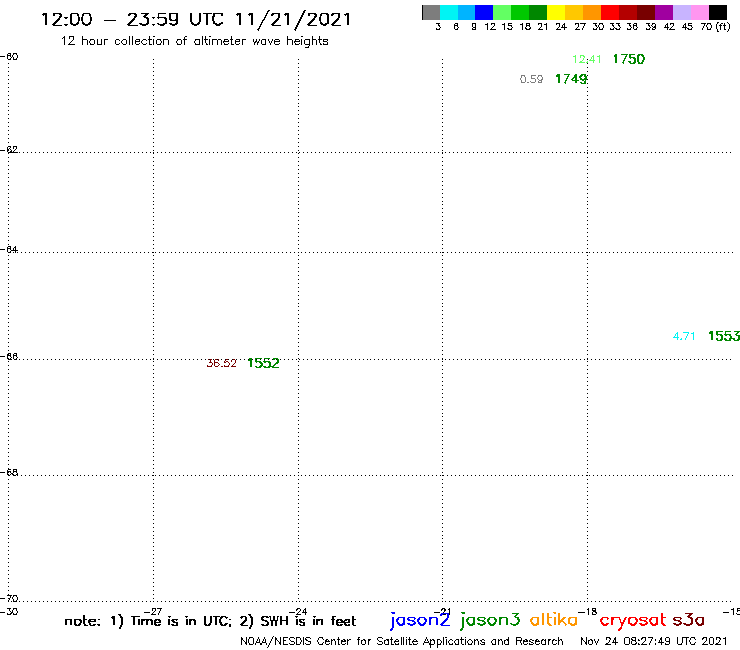Click the '70 (ft)' label on the color scale

pyautogui.click(x=715, y=27)
